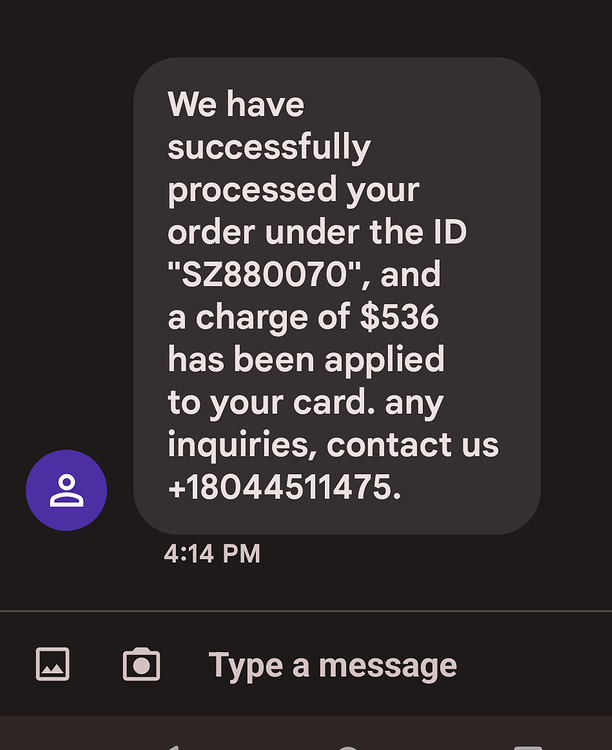612x750 pixels.
Task: Tap the camera icon to take photo
Action: click(141, 664)
